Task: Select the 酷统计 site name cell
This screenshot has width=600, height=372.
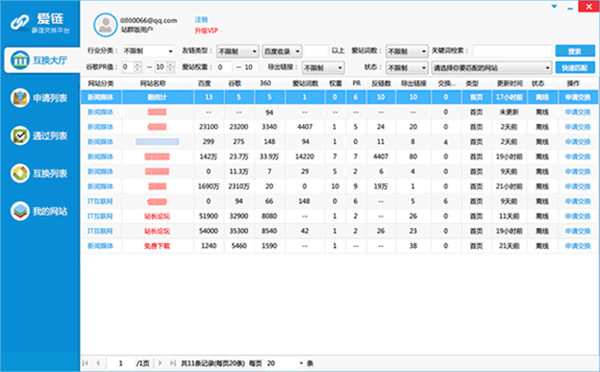Action: 157,97
